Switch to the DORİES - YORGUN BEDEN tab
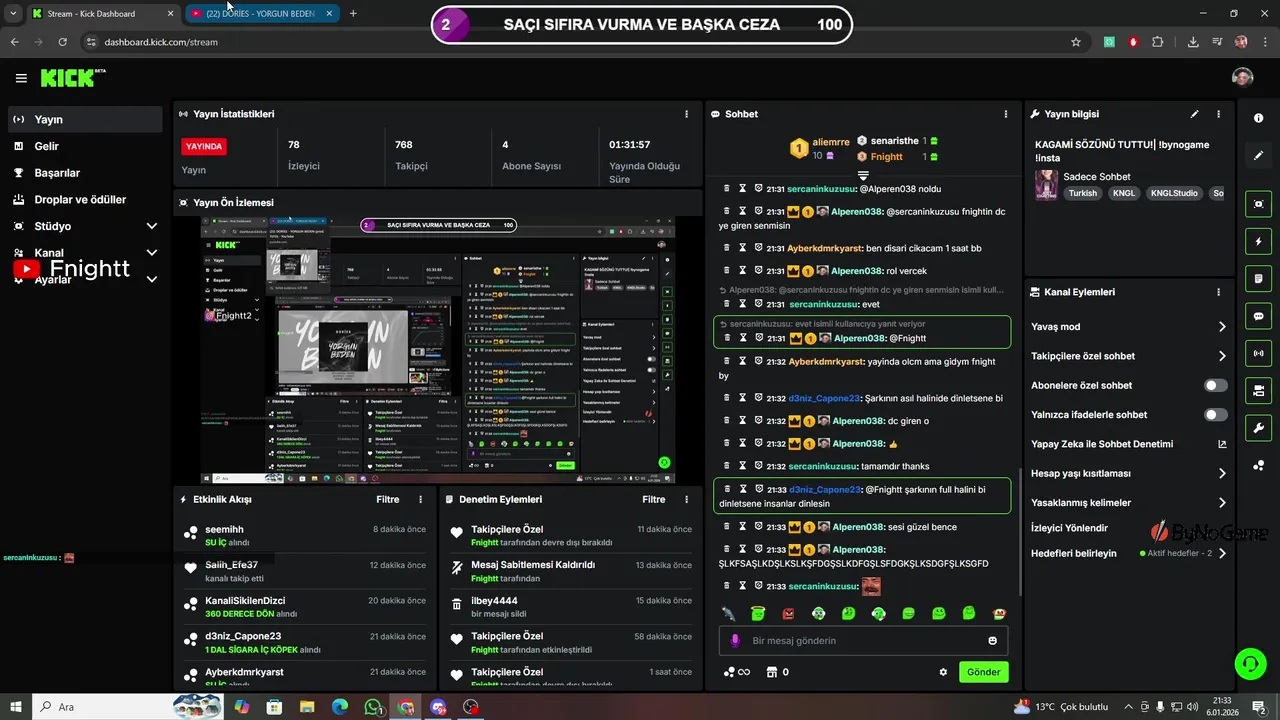 (262, 13)
